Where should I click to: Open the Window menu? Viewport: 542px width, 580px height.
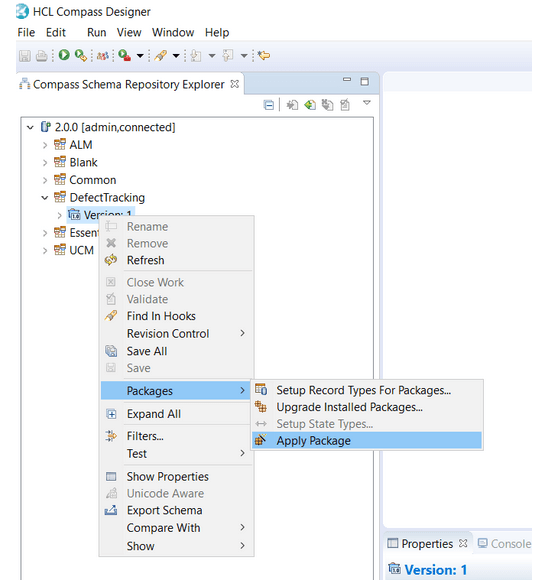coord(173,33)
